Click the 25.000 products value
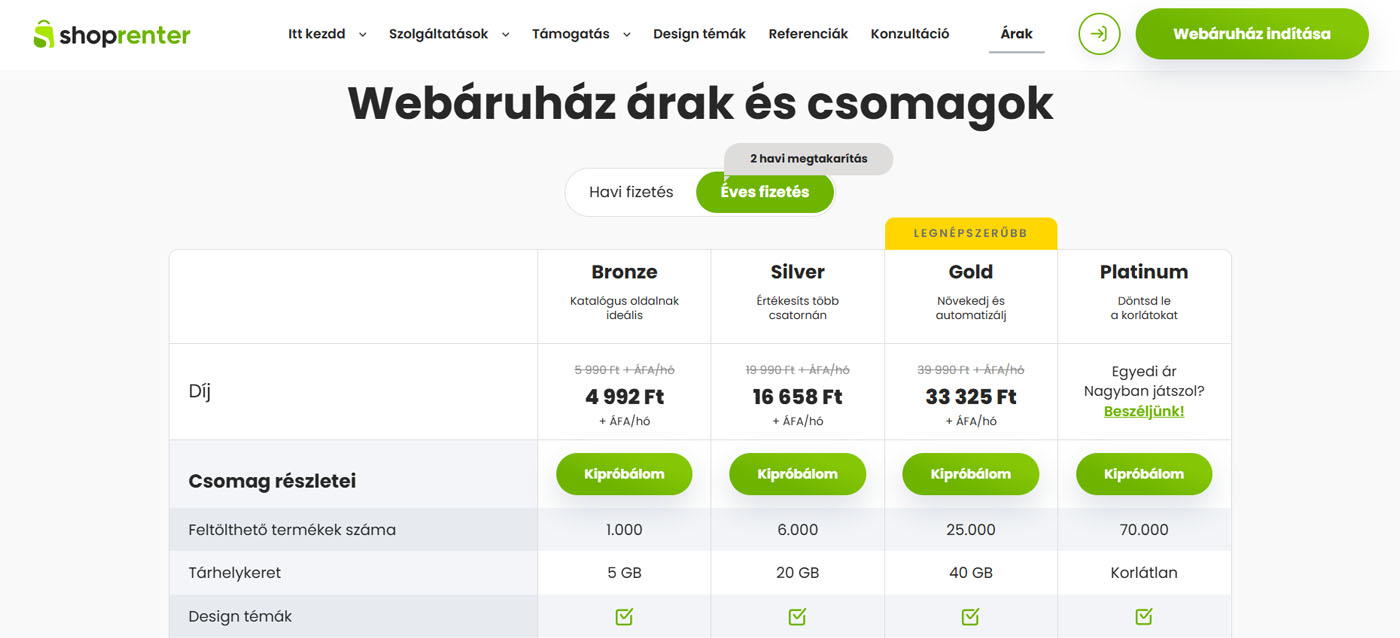1400x638 pixels. pos(970,530)
